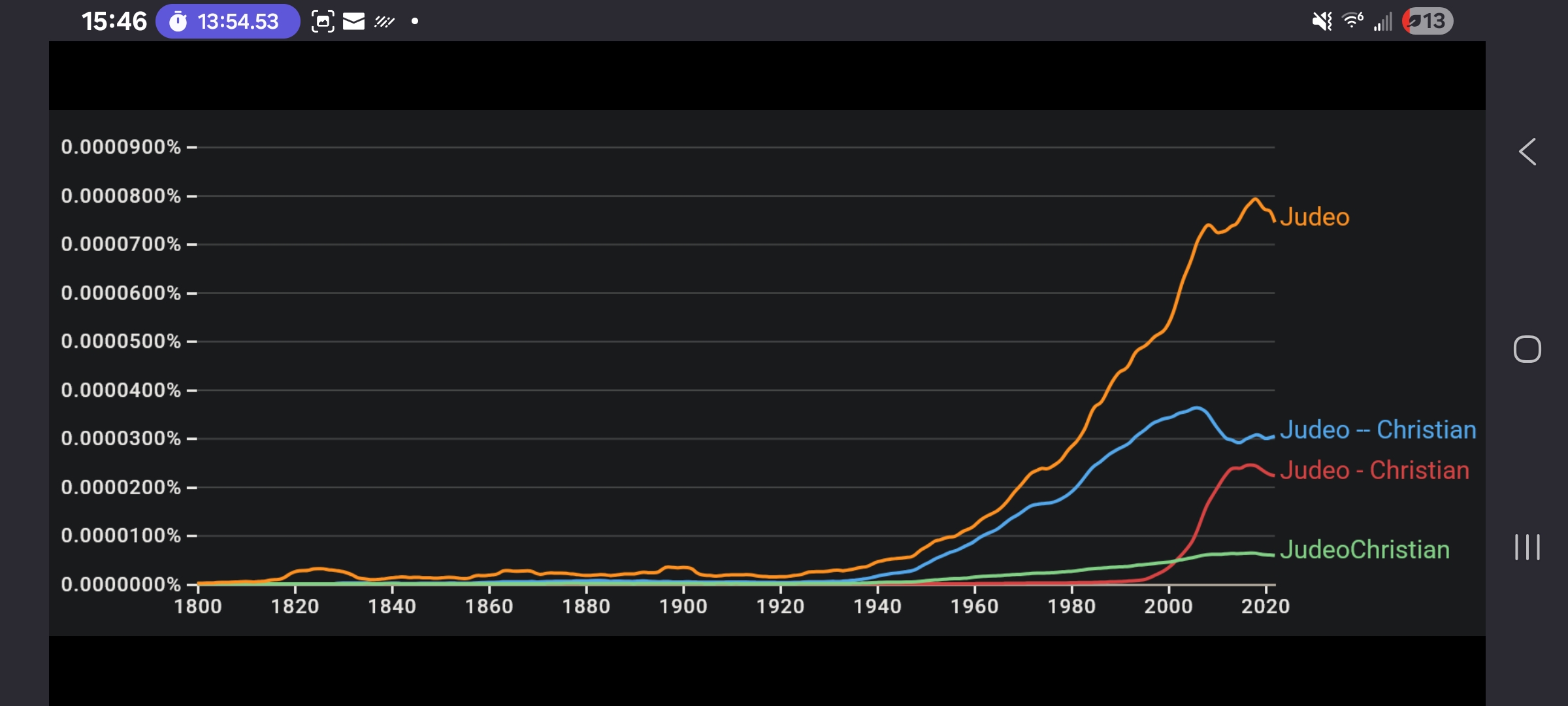Tap the blue line peak near 2006
The image size is (1568, 706).
[x=1197, y=409]
